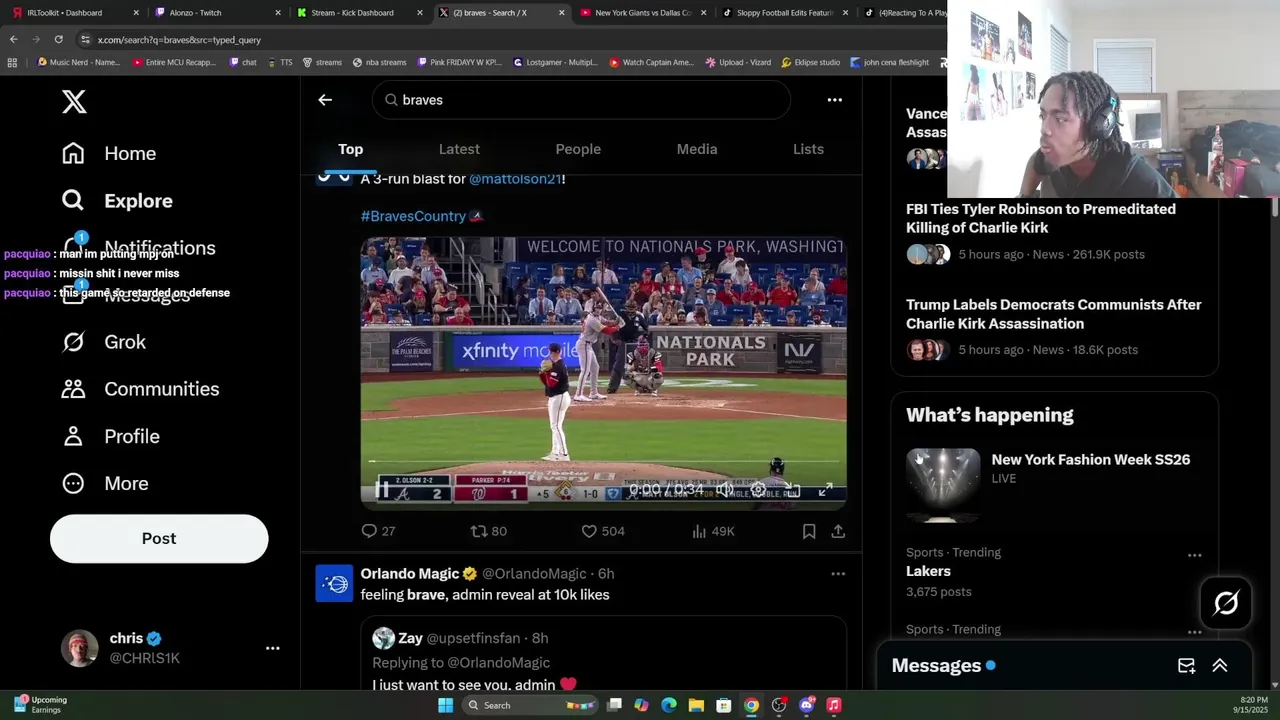Image resolution: width=1280 pixels, height=720 pixels.
Task: Open the #BravesCountry hashtag
Action: tap(413, 216)
